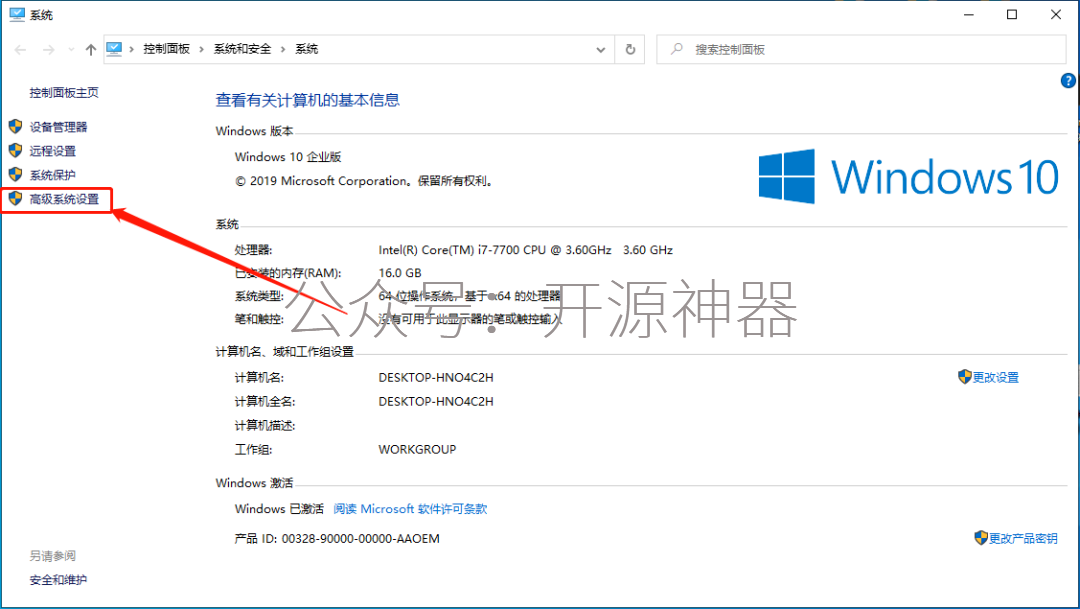
Task: Maximize the 系统 window
Action: 1012,14
